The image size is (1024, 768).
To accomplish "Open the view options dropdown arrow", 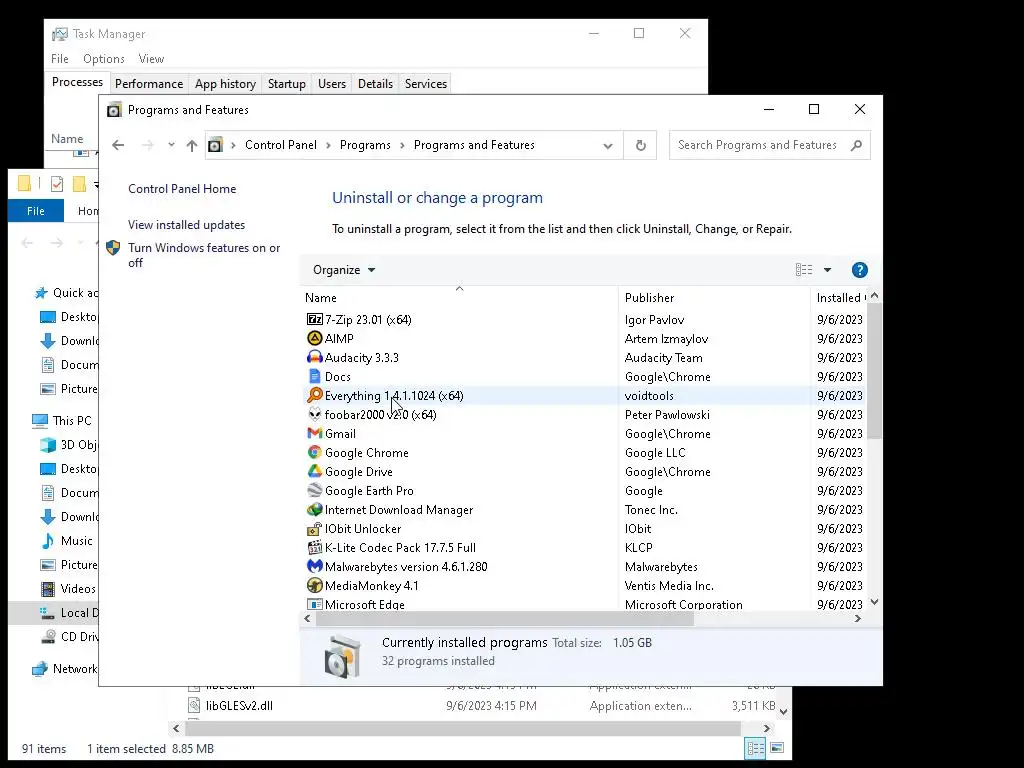I will [x=827, y=270].
